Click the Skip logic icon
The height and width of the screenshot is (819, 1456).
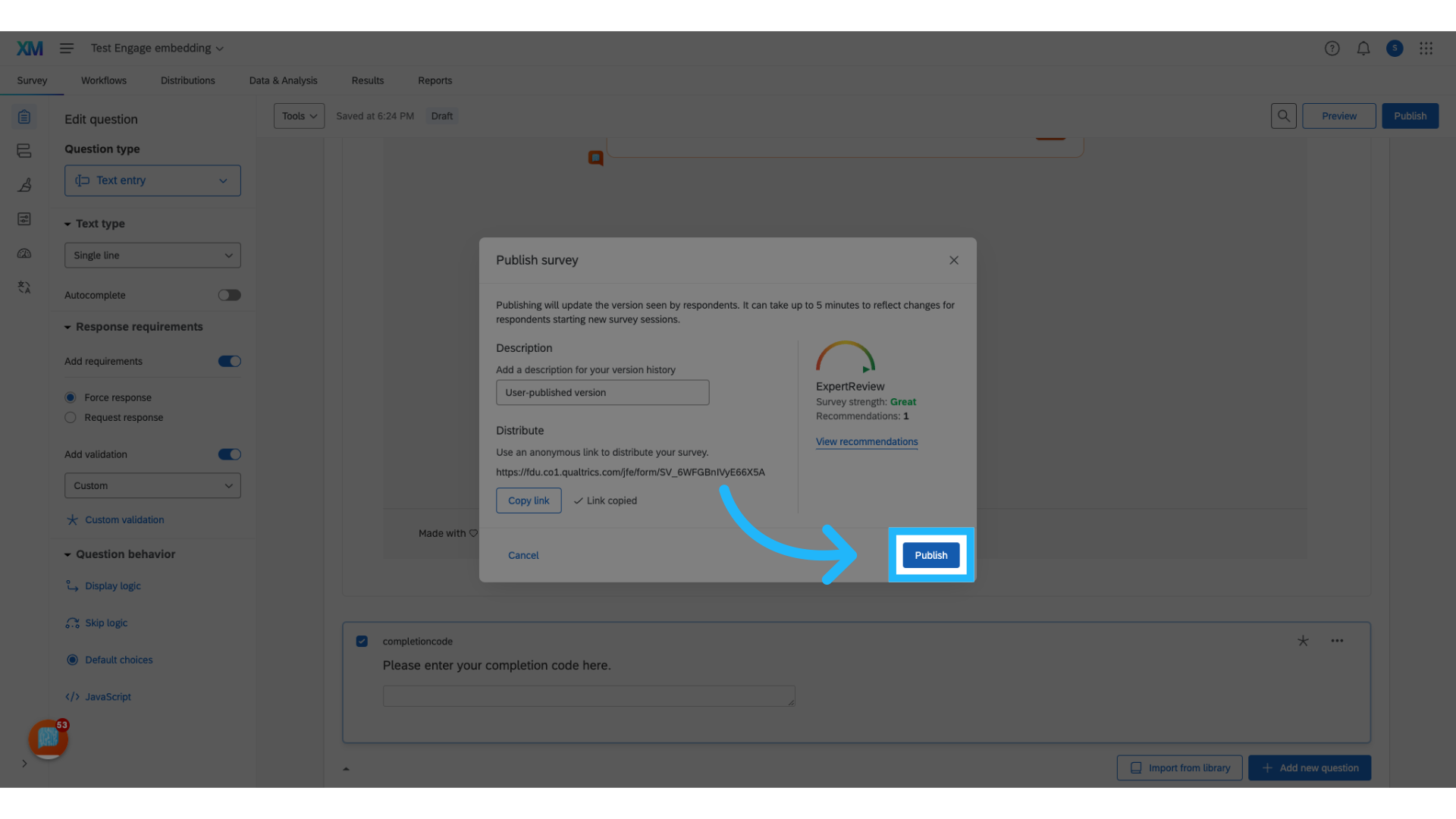(x=72, y=623)
